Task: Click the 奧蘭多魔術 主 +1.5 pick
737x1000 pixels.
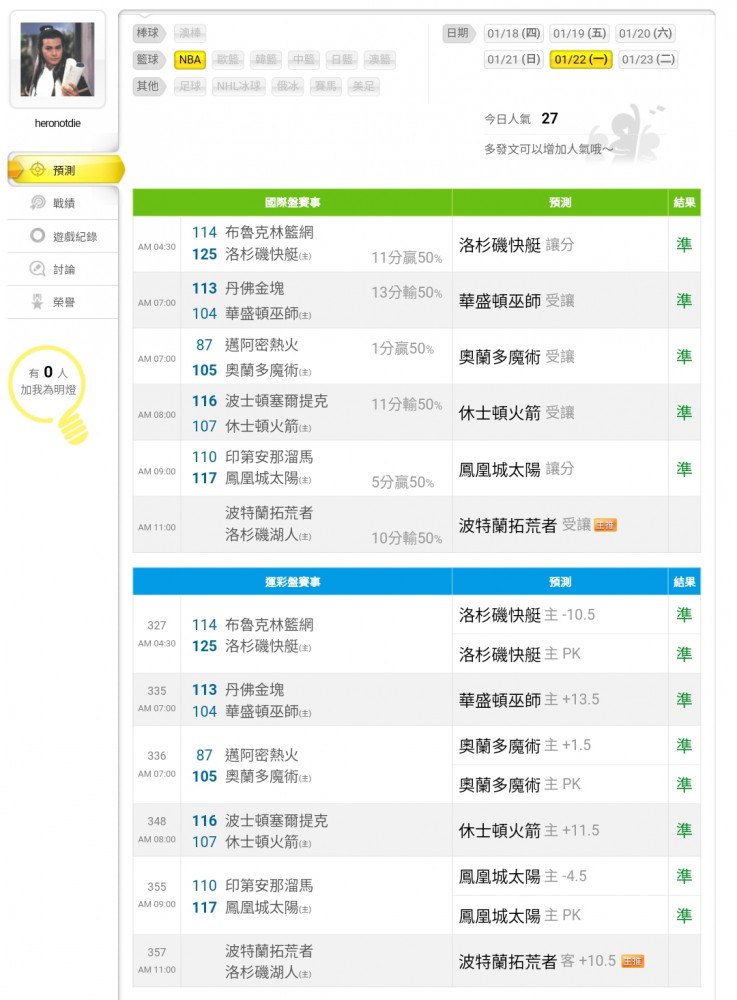Action: point(525,746)
